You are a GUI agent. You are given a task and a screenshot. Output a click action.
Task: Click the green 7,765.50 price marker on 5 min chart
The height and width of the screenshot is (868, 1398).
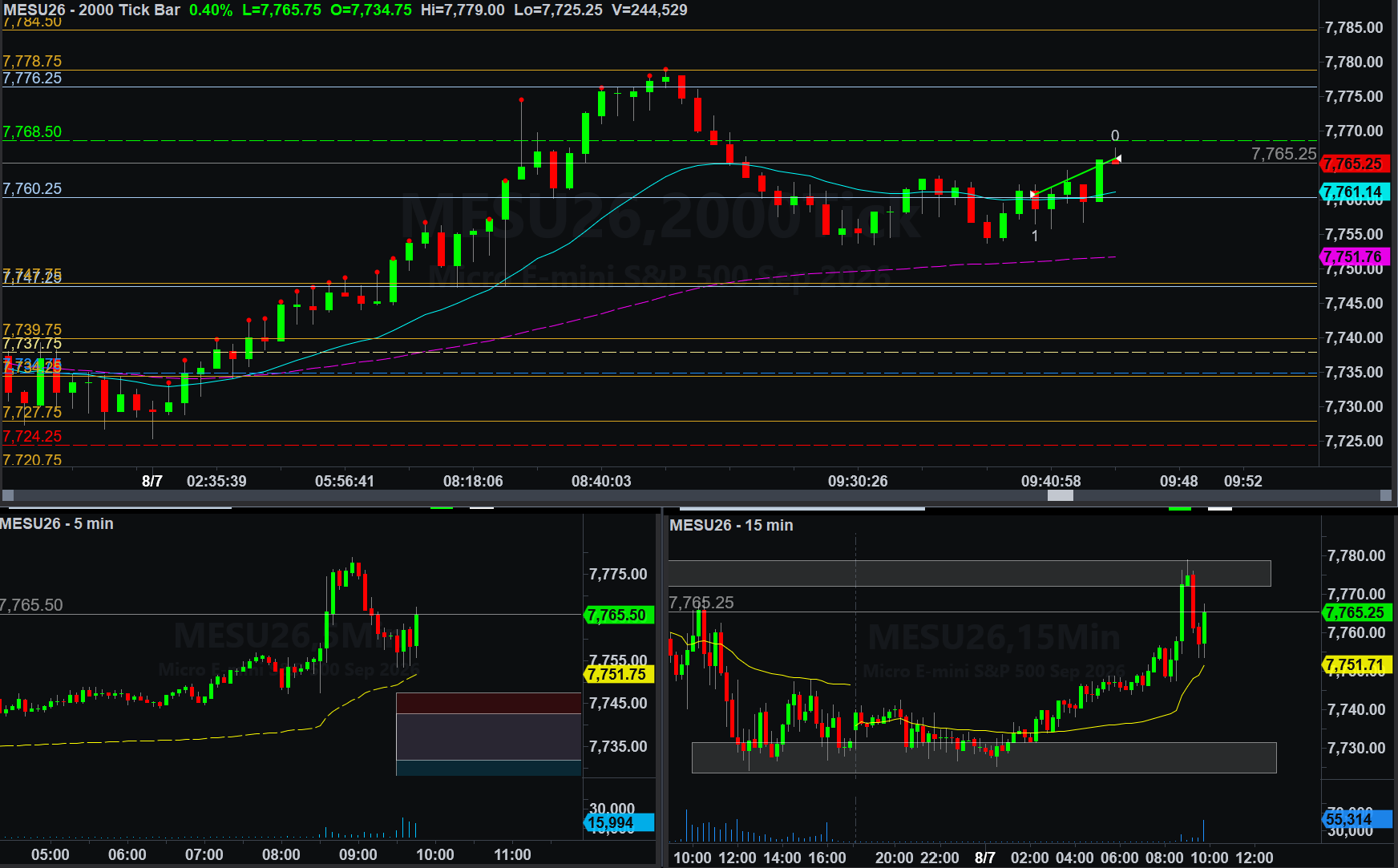tap(620, 616)
